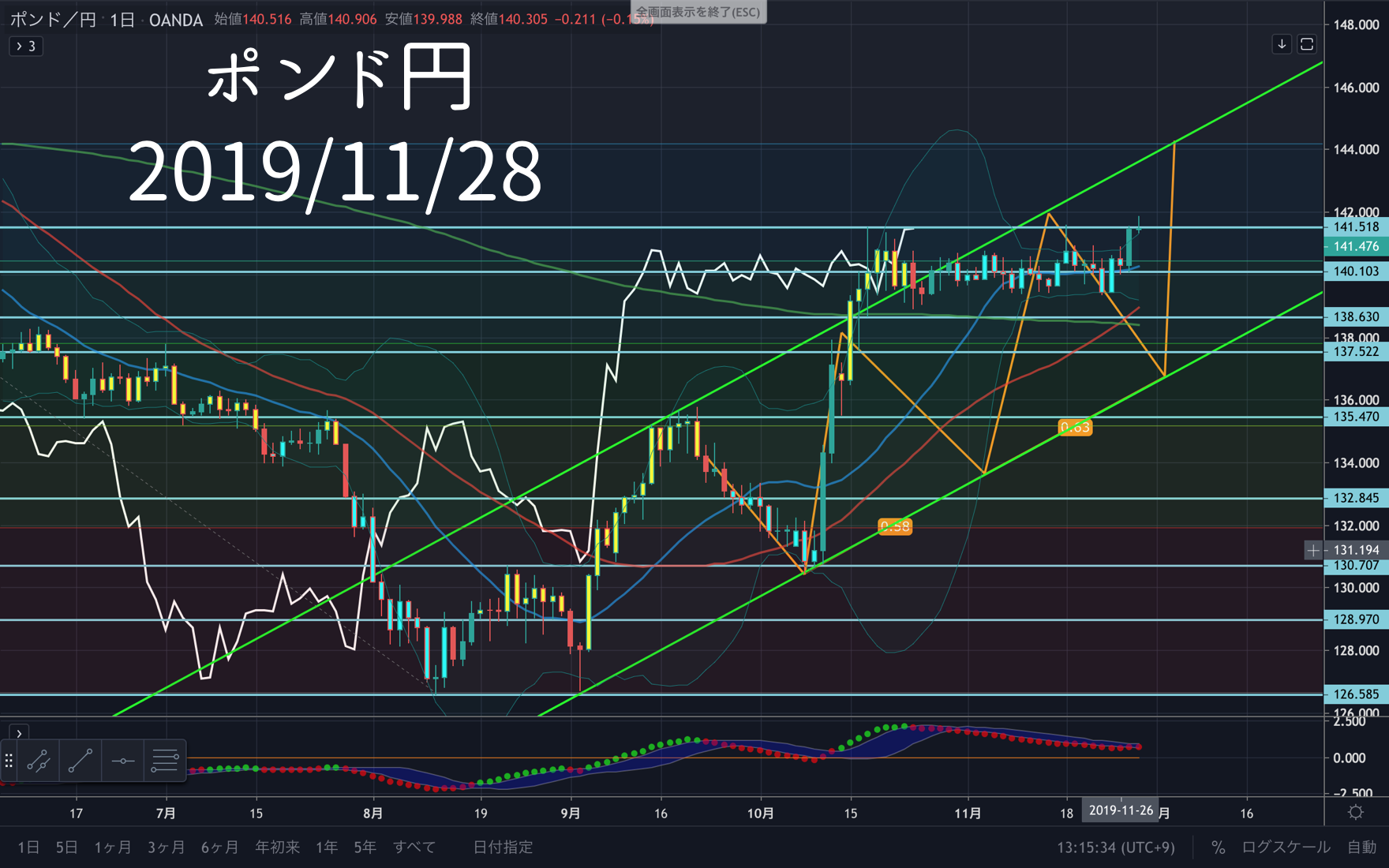Set range to 6ヶ月
This screenshot has width=1389, height=868.
click(x=220, y=847)
